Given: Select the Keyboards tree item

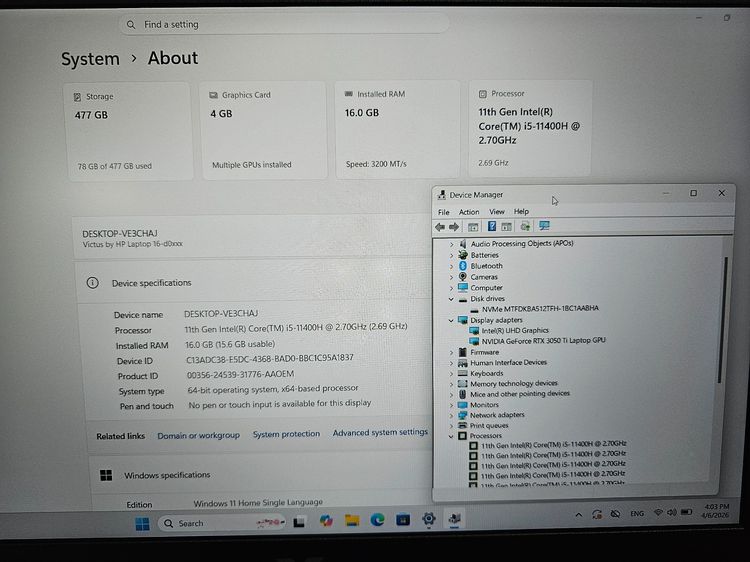Looking at the screenshot, I should 486,374.
